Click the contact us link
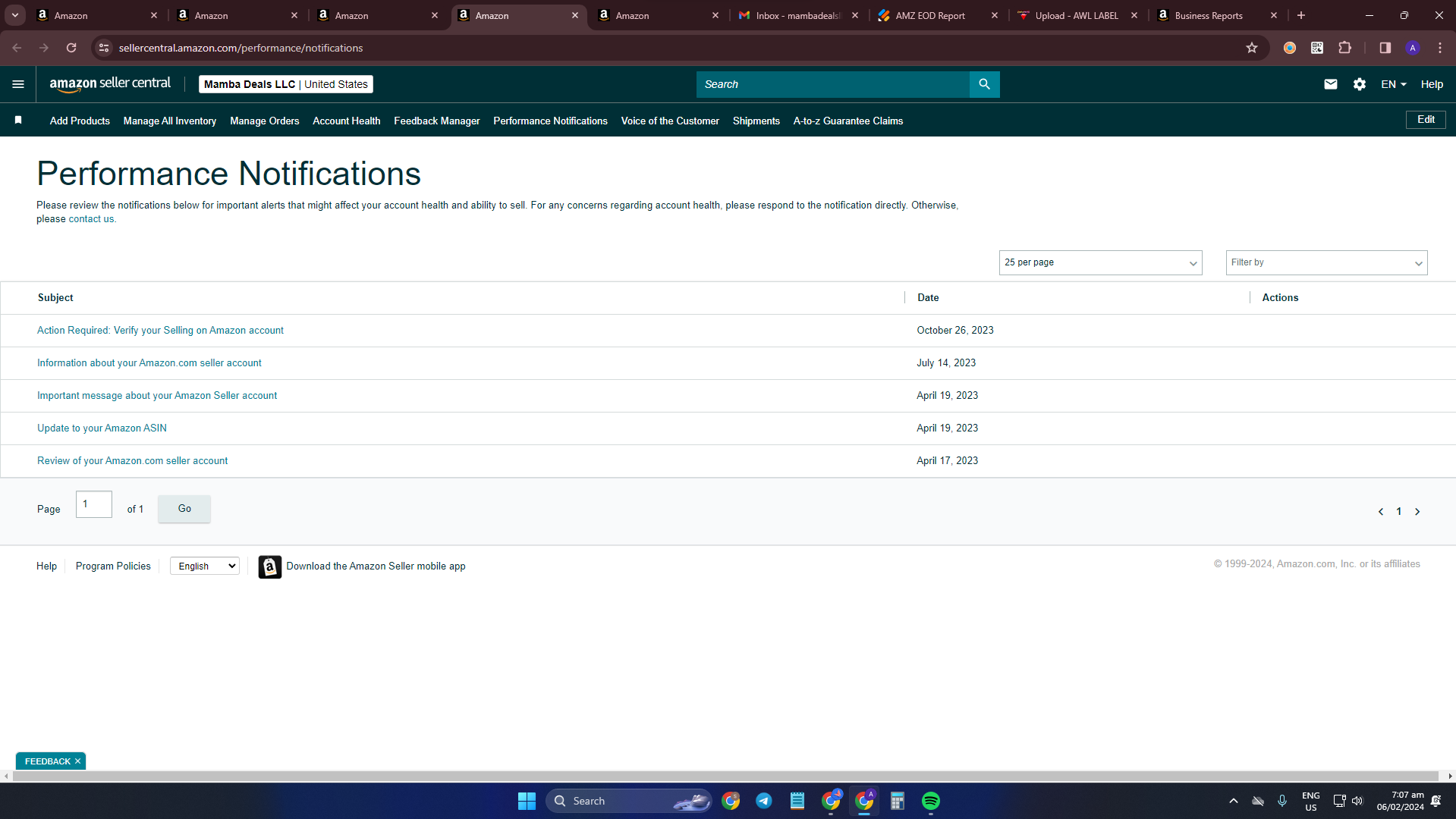Viewport: 1456px width, 819px height. point(91,219)
